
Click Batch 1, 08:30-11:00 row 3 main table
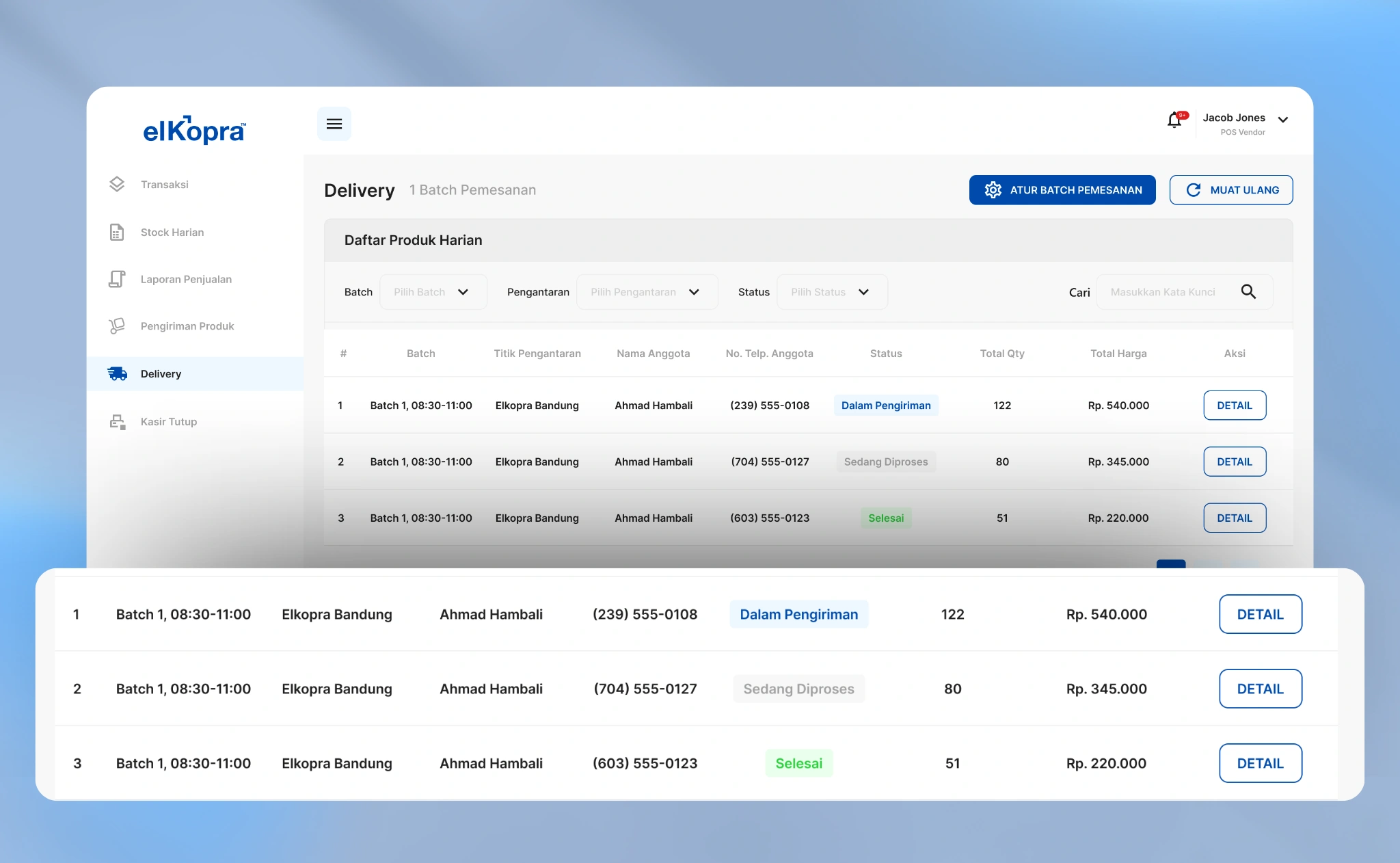point(421,518)
